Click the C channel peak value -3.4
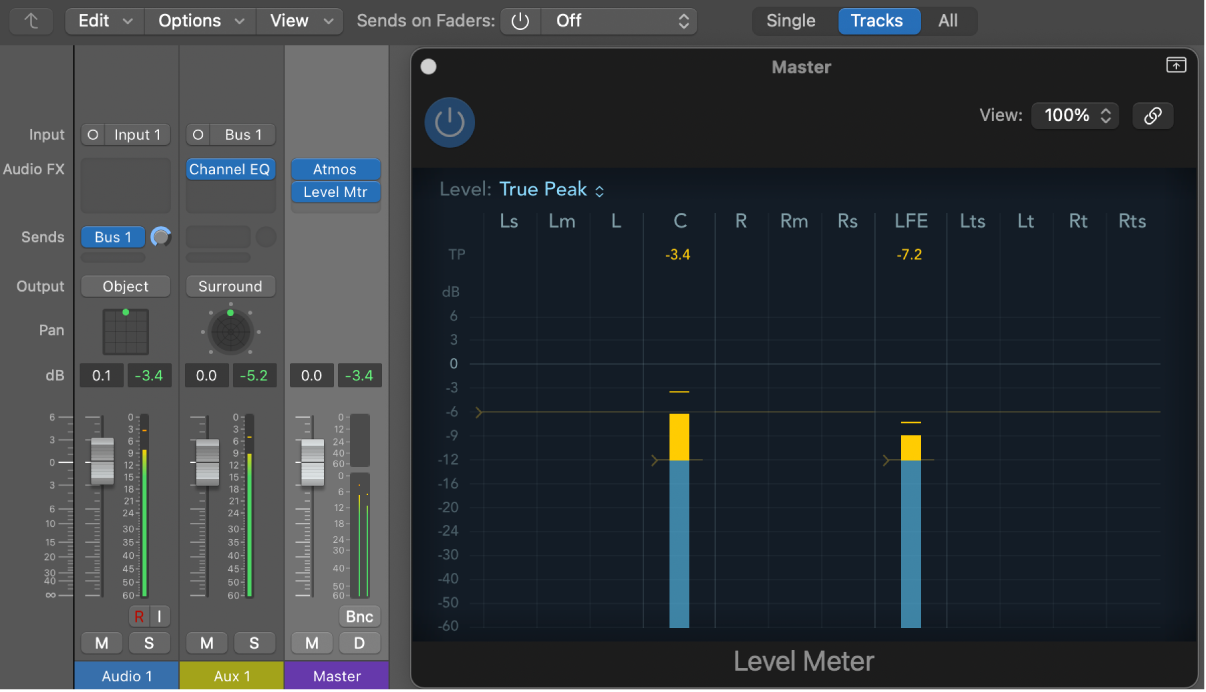 [x=678, y=255]
